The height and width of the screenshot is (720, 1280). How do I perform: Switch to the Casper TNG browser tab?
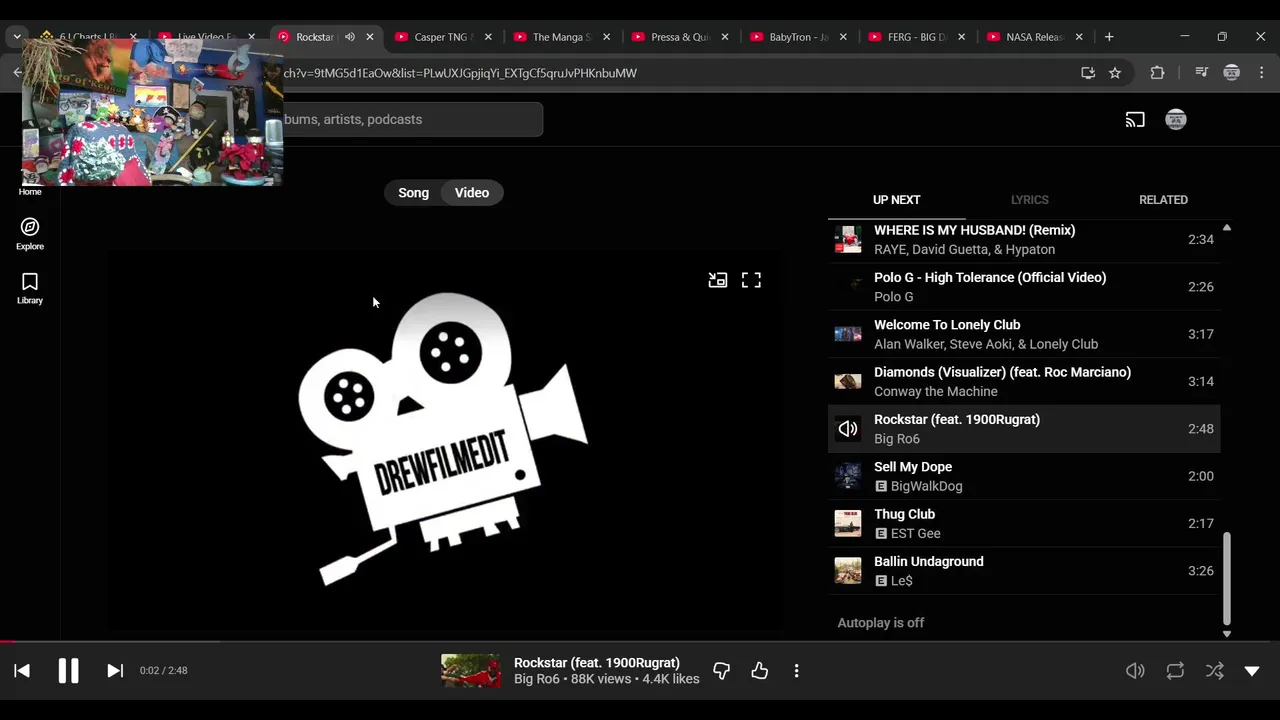443,37
